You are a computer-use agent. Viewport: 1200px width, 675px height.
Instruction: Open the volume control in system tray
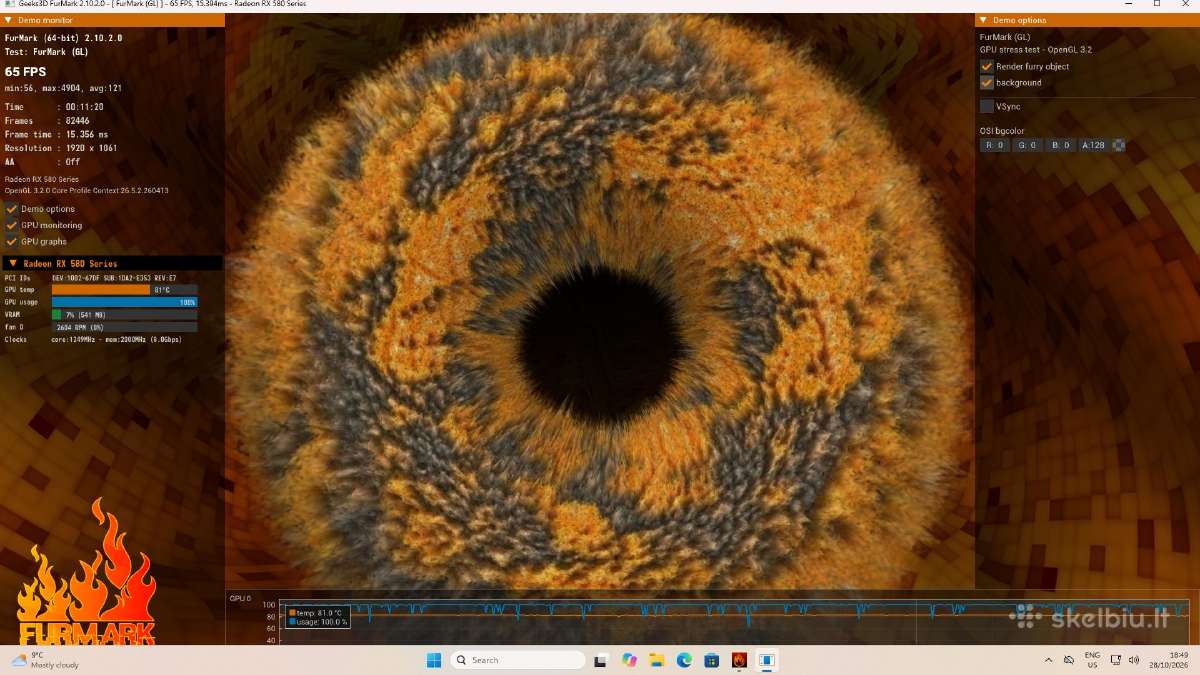click(x=1134, y=660)
